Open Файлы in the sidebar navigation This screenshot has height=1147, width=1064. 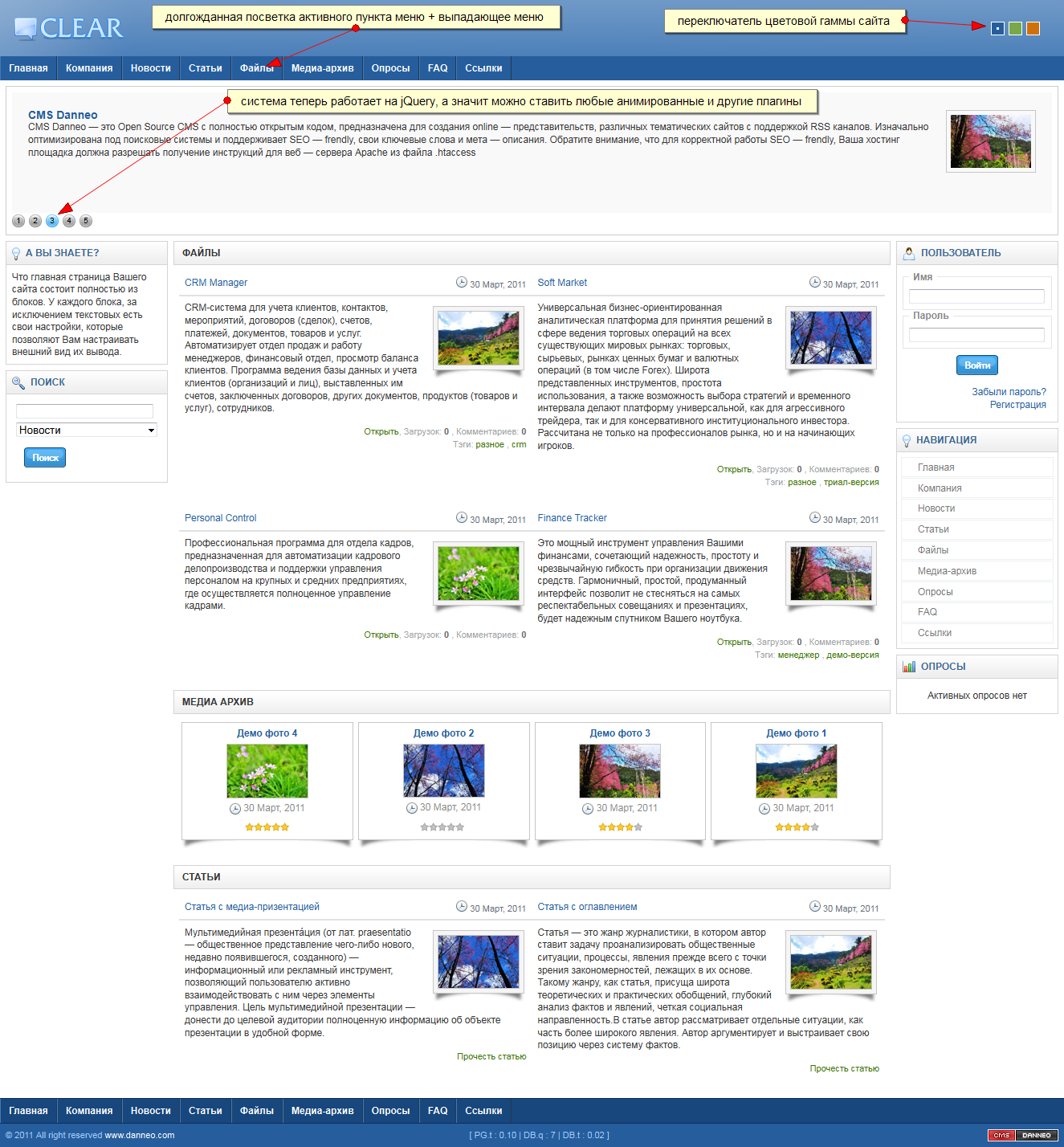tap(977, 550)
